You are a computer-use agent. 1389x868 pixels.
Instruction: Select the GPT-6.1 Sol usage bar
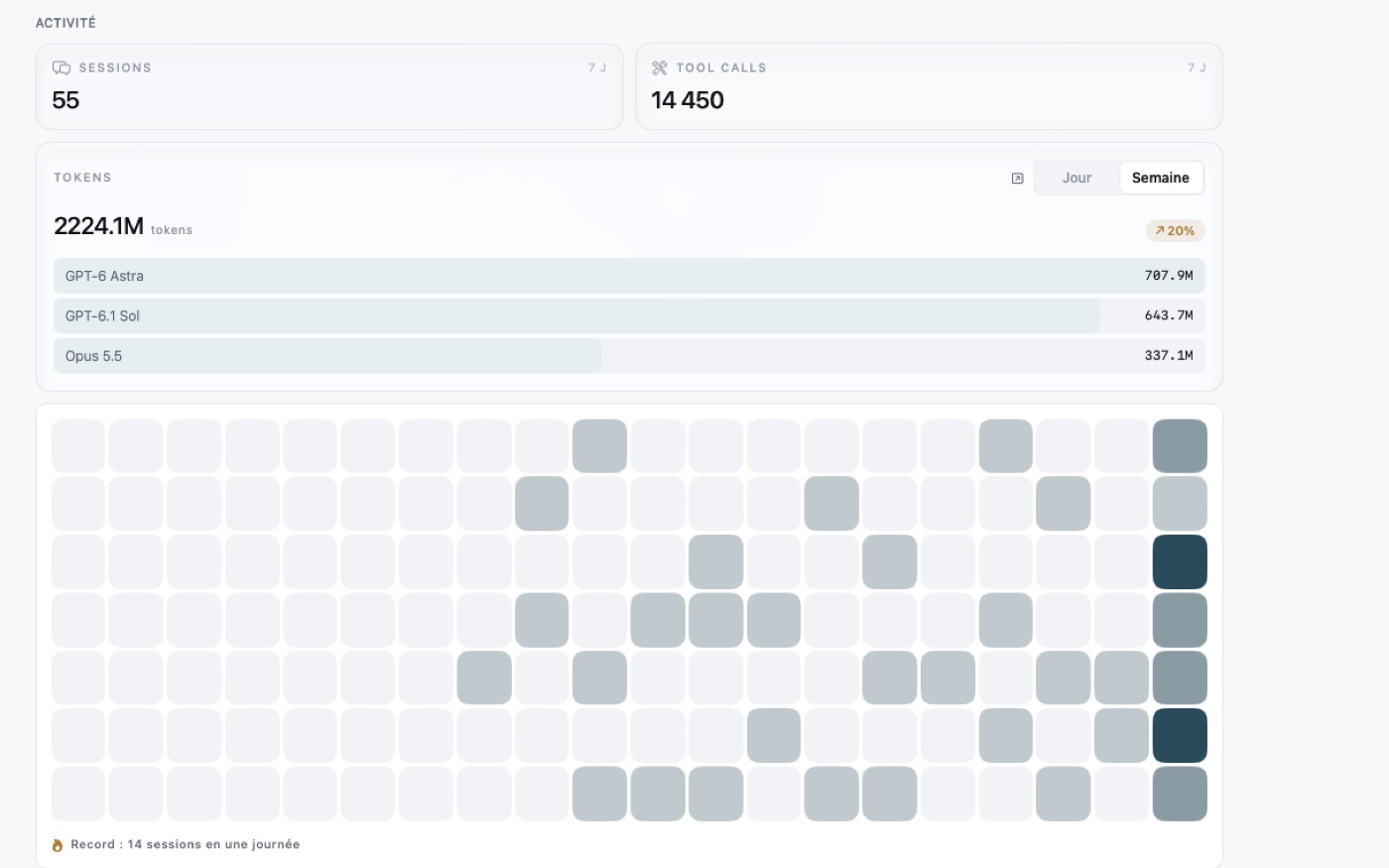[x=629, y=315]
